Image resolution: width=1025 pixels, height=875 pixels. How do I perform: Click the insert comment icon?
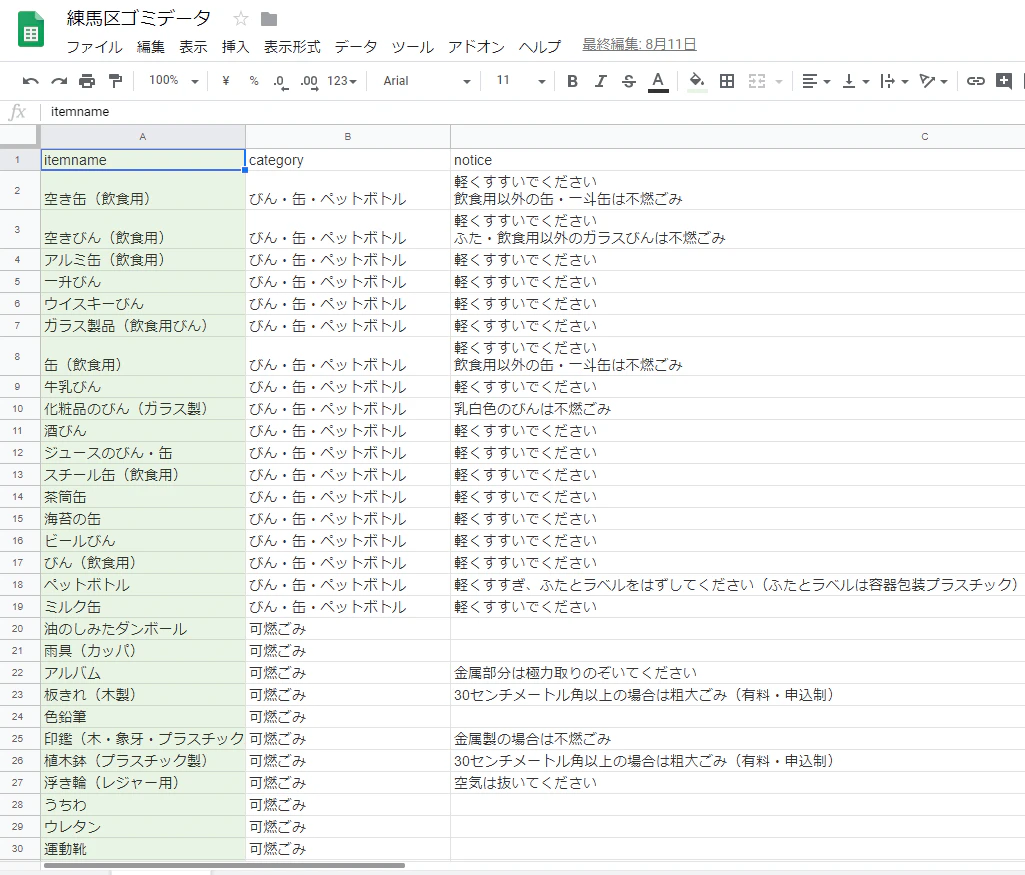pyautogui.click(x=1003, y=81)
